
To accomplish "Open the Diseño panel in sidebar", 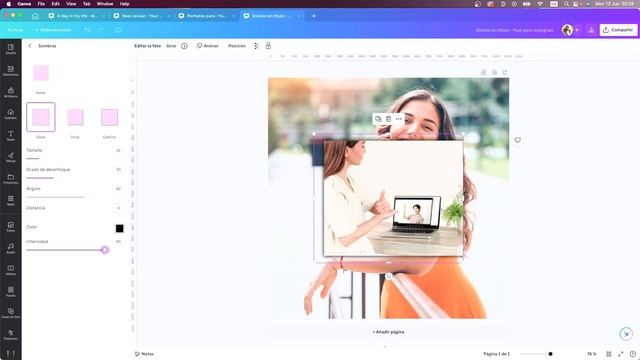I will [11, 49].
